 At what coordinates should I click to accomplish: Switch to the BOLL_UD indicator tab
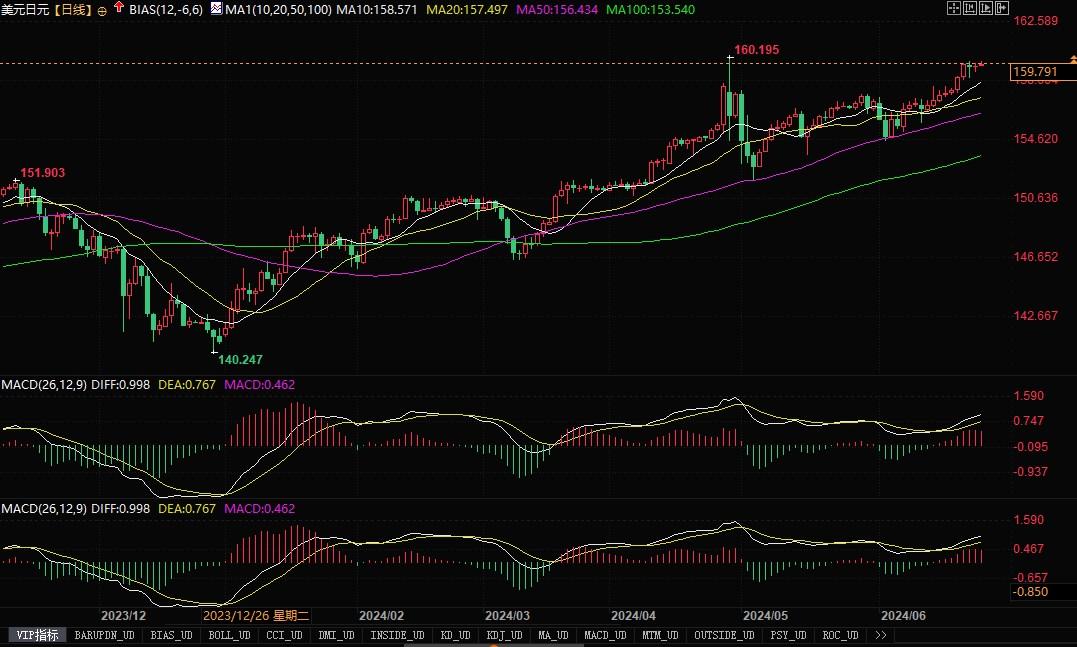(x=229, y=635)
